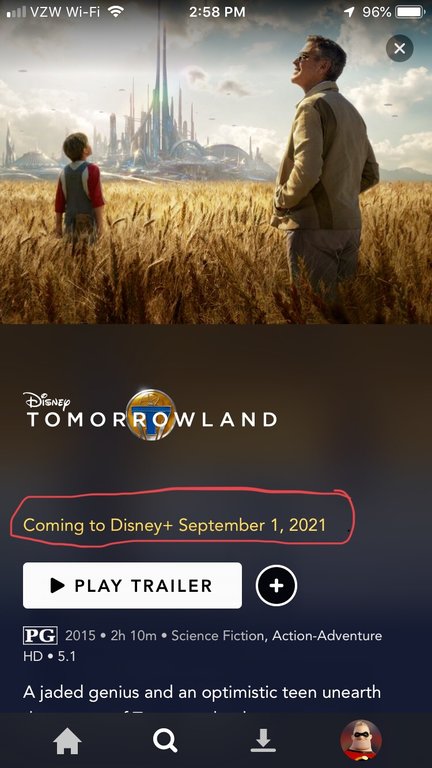This screenshot has height=768, width=432.
Task: Open the Mr. Incredible profile avatar
Action: (361, 740)
